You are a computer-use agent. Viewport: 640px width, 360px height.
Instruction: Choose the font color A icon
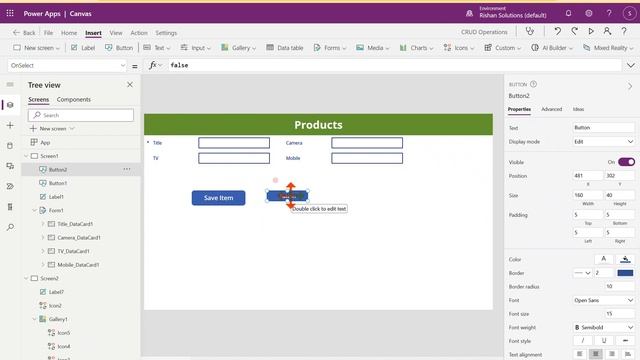603,259
